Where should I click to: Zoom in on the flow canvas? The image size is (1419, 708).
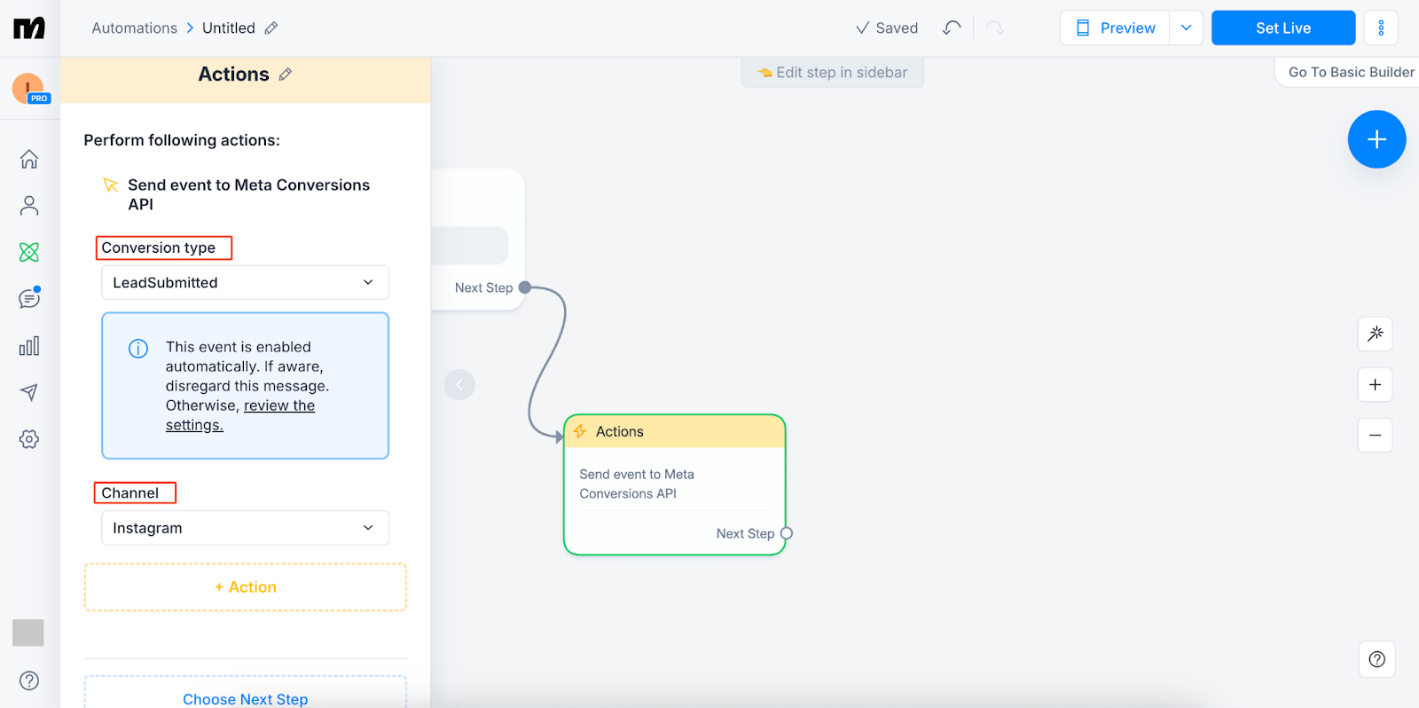click(x=1375, y=384)
